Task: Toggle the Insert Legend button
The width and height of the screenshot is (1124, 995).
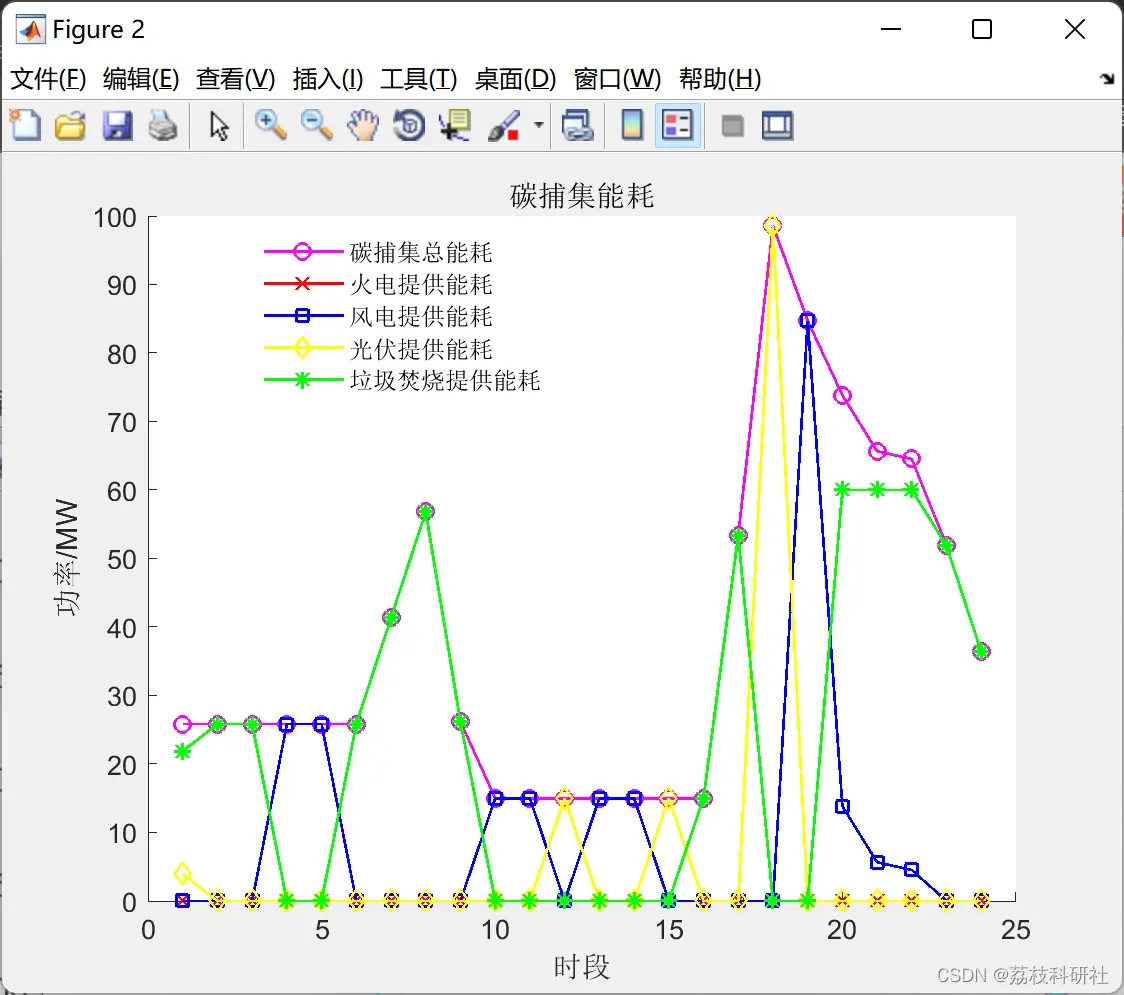Action: (x=677, y=125)
